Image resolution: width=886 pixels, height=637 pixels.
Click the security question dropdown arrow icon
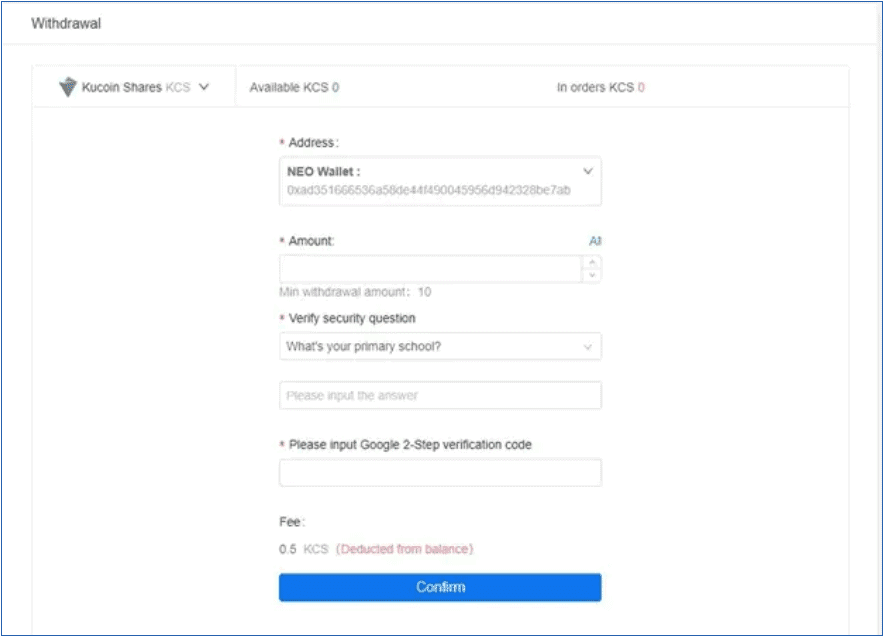click(x=587, y=347)
